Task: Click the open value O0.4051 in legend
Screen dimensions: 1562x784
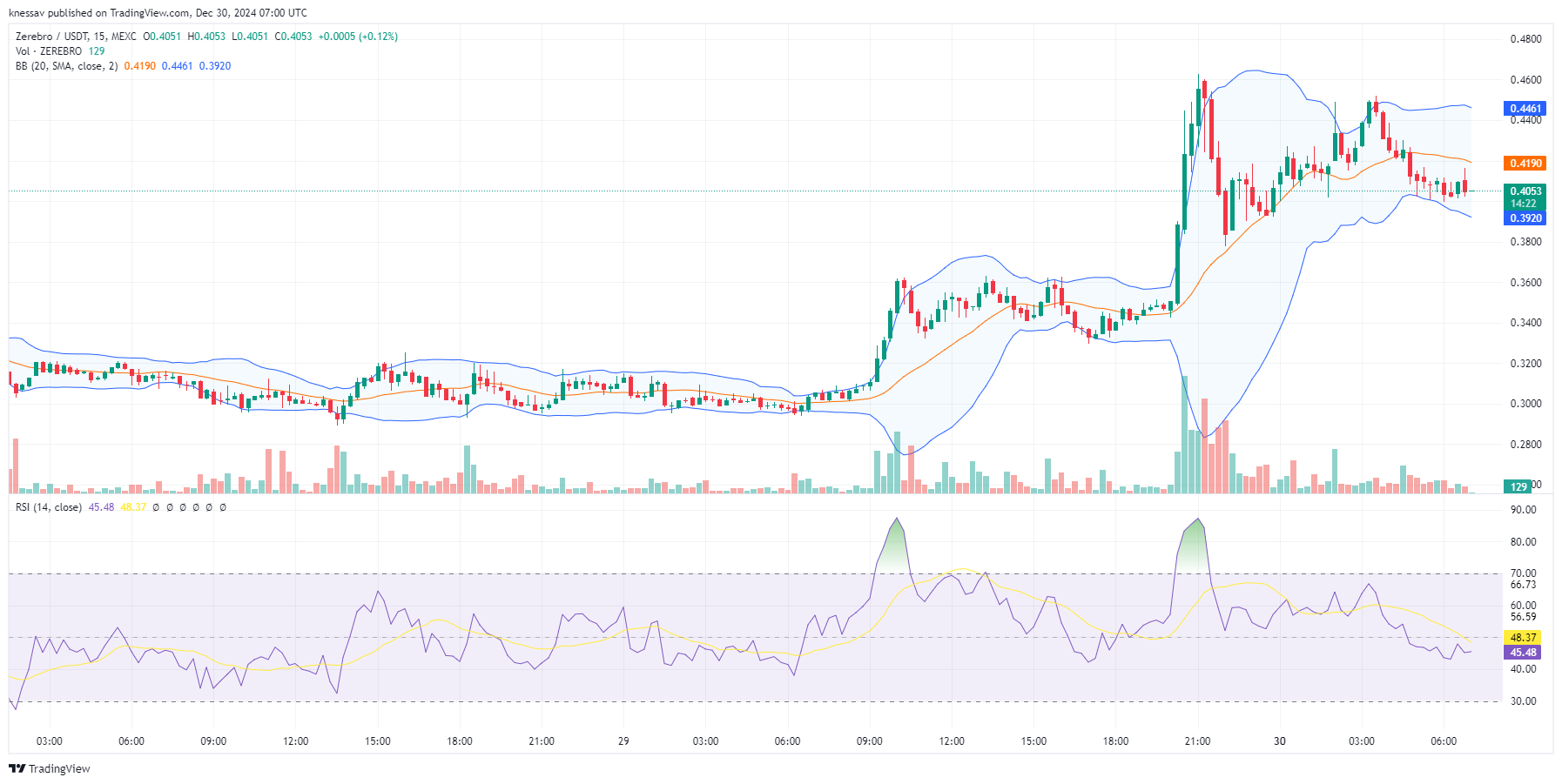Action: [162, 37]
